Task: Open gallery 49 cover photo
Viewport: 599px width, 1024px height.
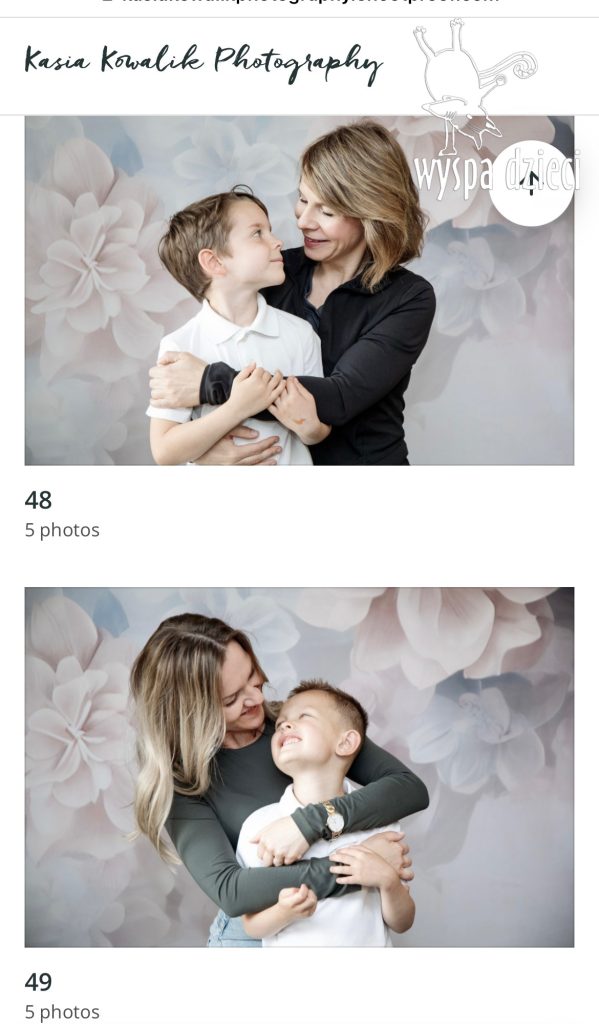Action: pos(299,767)
